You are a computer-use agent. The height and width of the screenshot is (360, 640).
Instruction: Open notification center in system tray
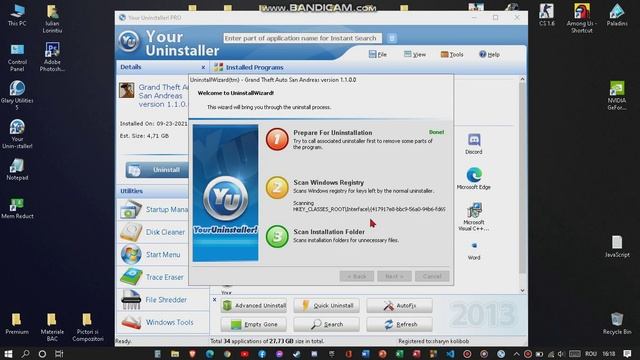tap(627, 354)
